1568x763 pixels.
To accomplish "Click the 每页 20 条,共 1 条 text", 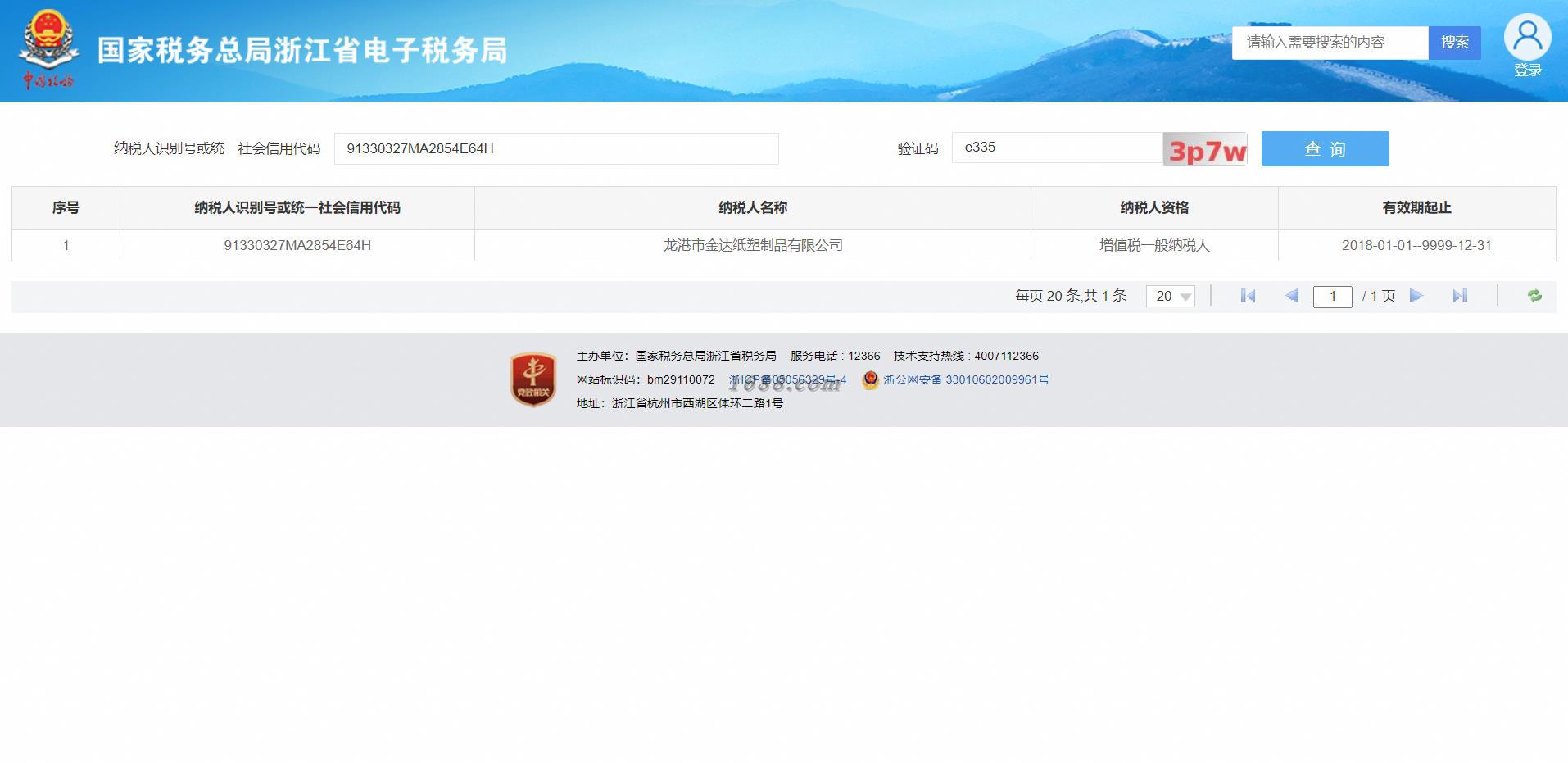I will coord(1071,296).
